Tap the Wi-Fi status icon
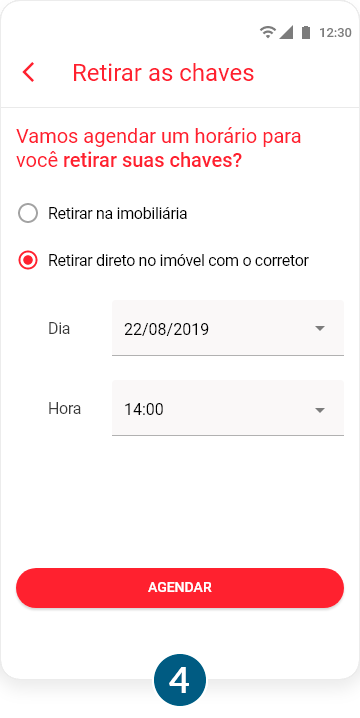This screenshot has height=718, width=360. pyautogui.click(x=267, y=32)
